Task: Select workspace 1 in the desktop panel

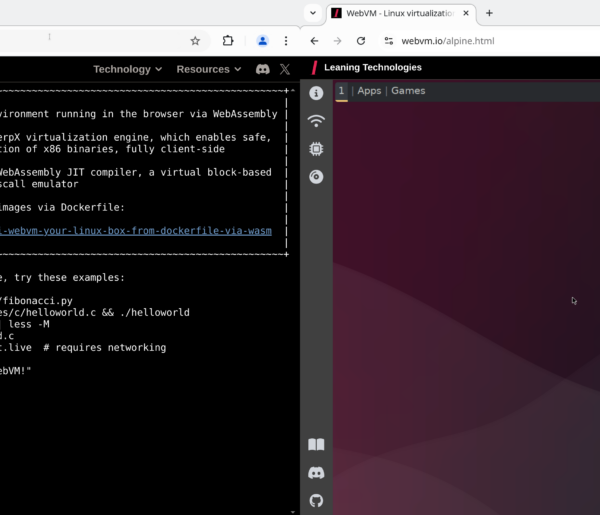Action: pyautogui.click(x=341, y=91)
